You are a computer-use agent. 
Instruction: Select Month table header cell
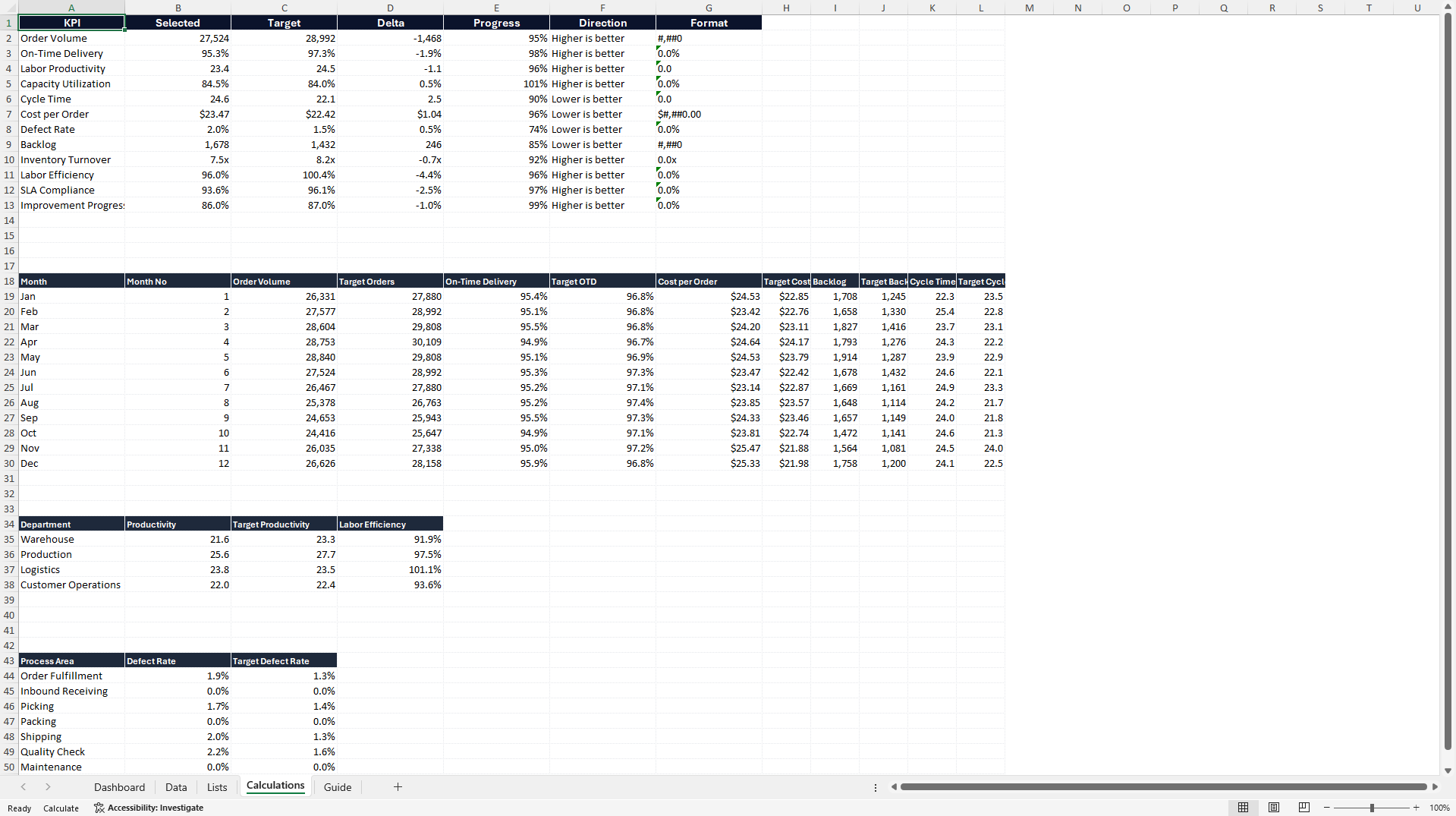click(72, 281)
